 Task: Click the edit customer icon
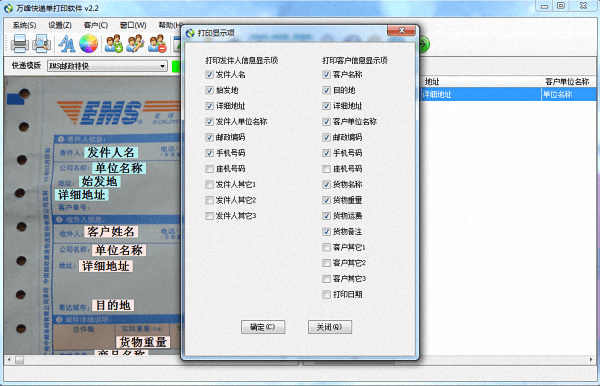(135, 44)
